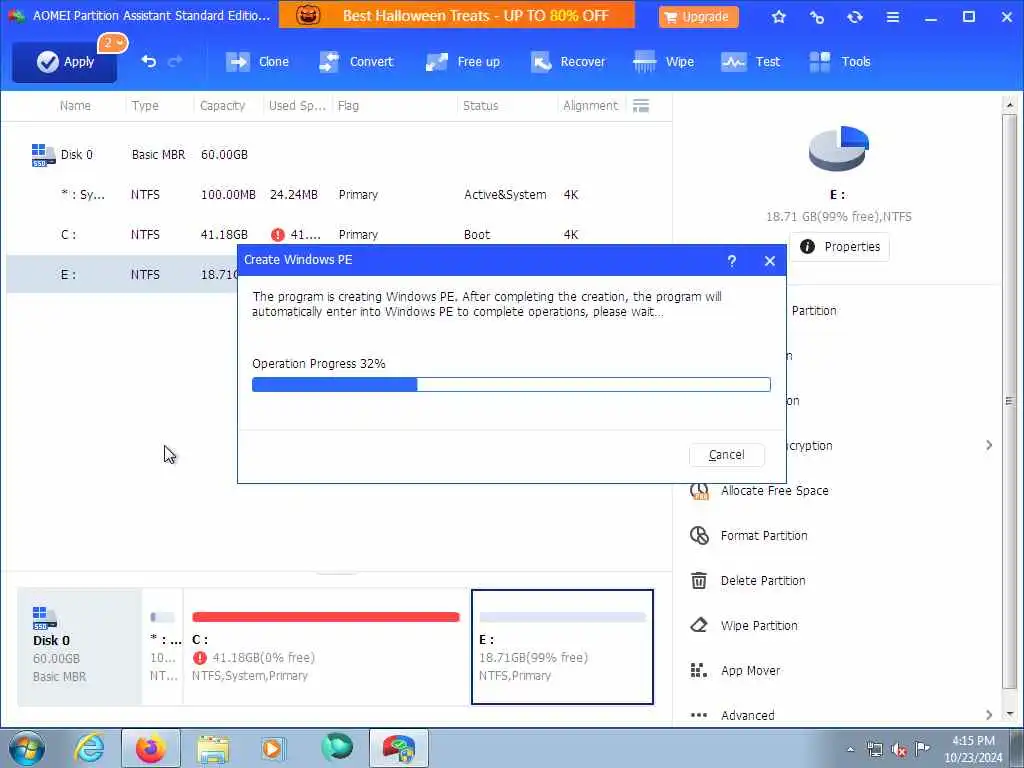1024x768 pixels.
Task: Click the red warning icon on C: row
Action: coord(278,234)
